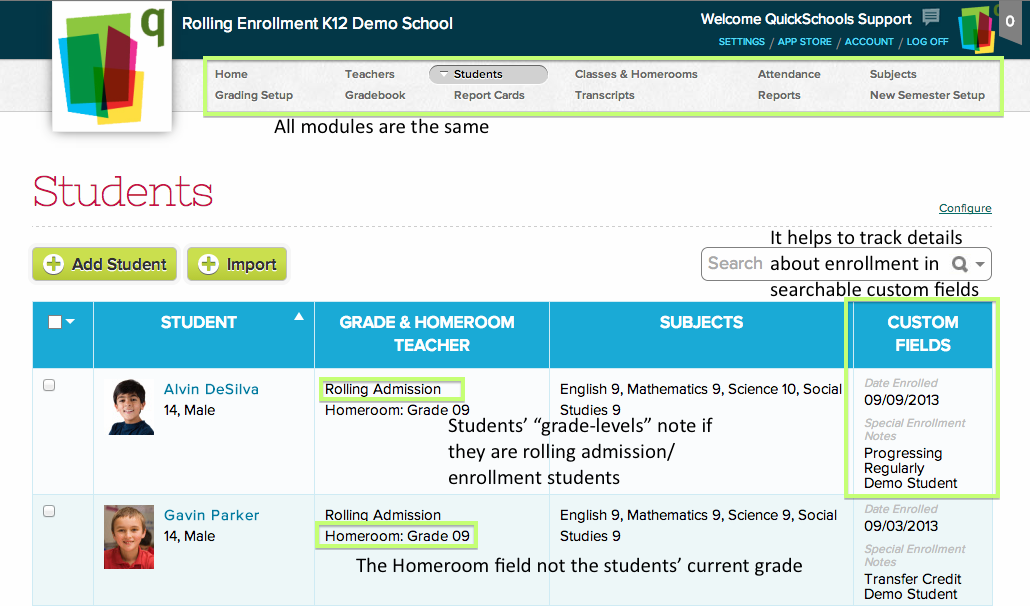
Task: Click the Custom Fields column header
Action: [x=922, y=334]
